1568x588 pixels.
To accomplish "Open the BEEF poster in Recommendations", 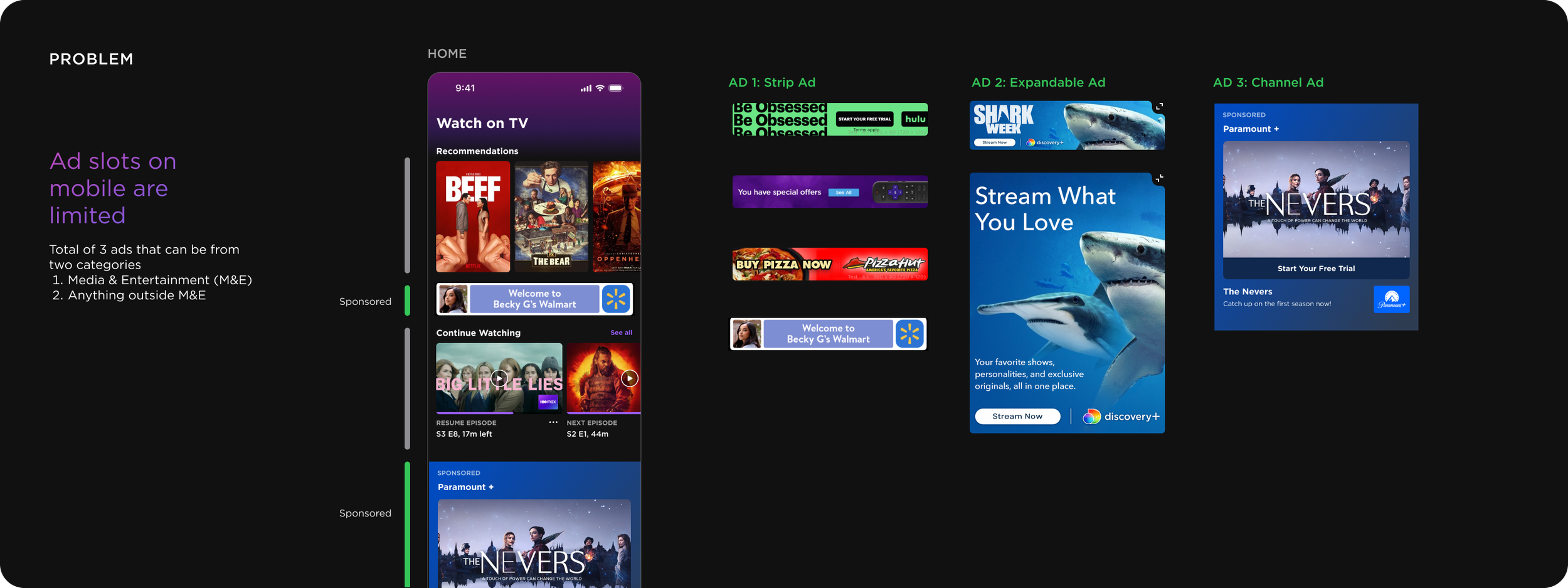I will pyautogui.click(x=473, y=216).
